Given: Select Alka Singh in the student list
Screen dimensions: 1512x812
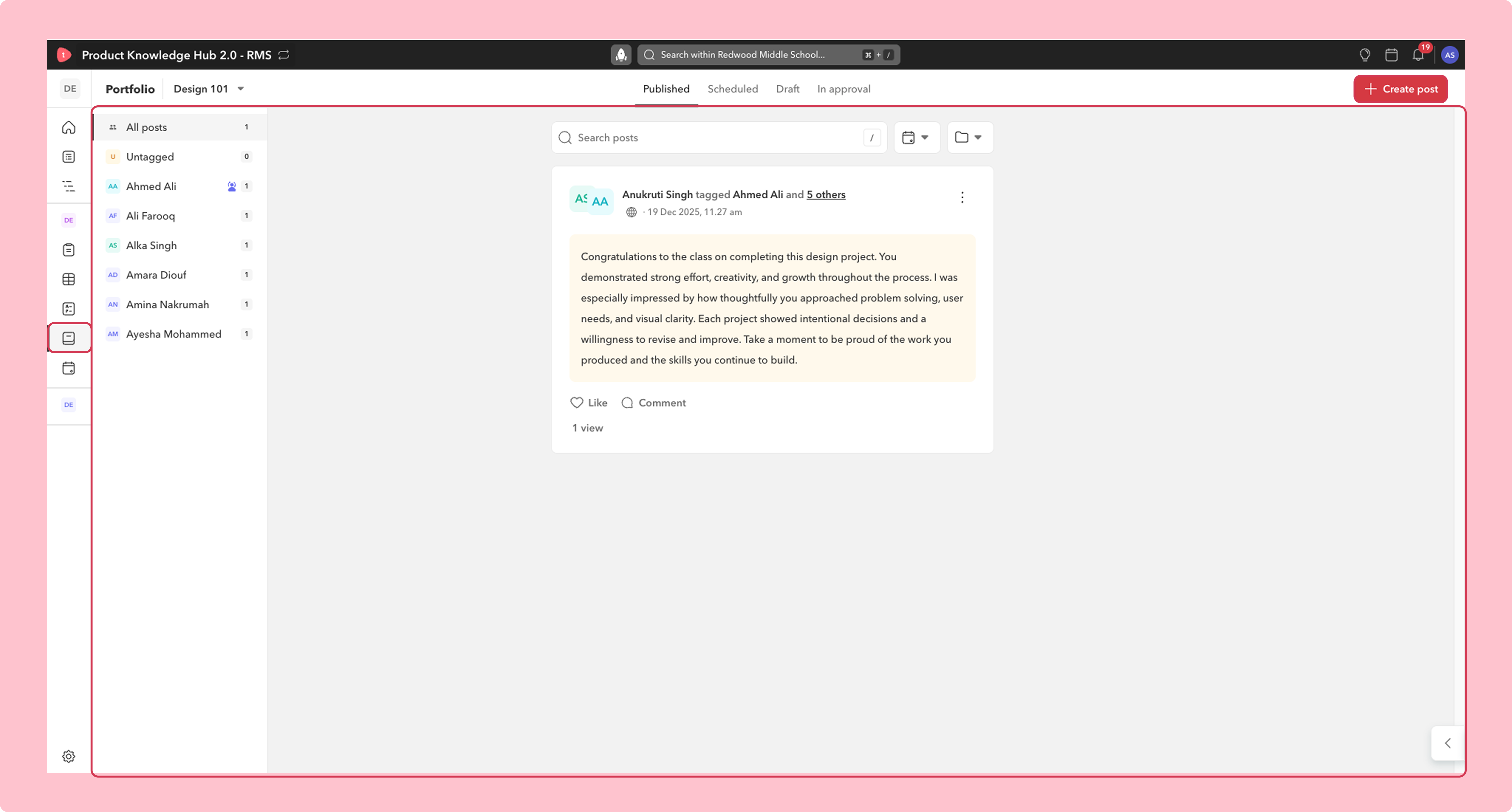Looking at the screenshot, I should pos(180,245).
